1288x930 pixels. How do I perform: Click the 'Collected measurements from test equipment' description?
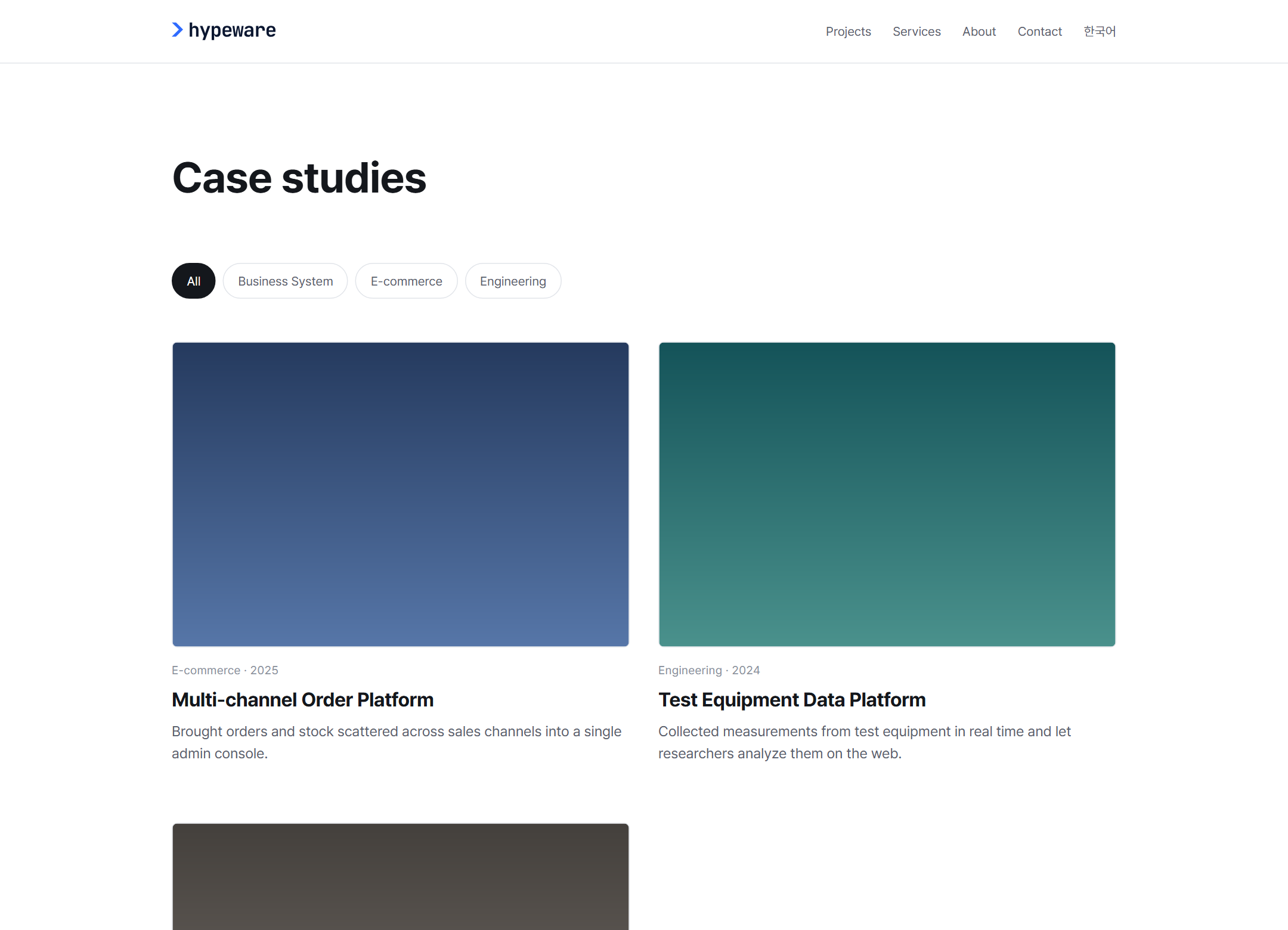pyautogui.click(x=865, y=742)
